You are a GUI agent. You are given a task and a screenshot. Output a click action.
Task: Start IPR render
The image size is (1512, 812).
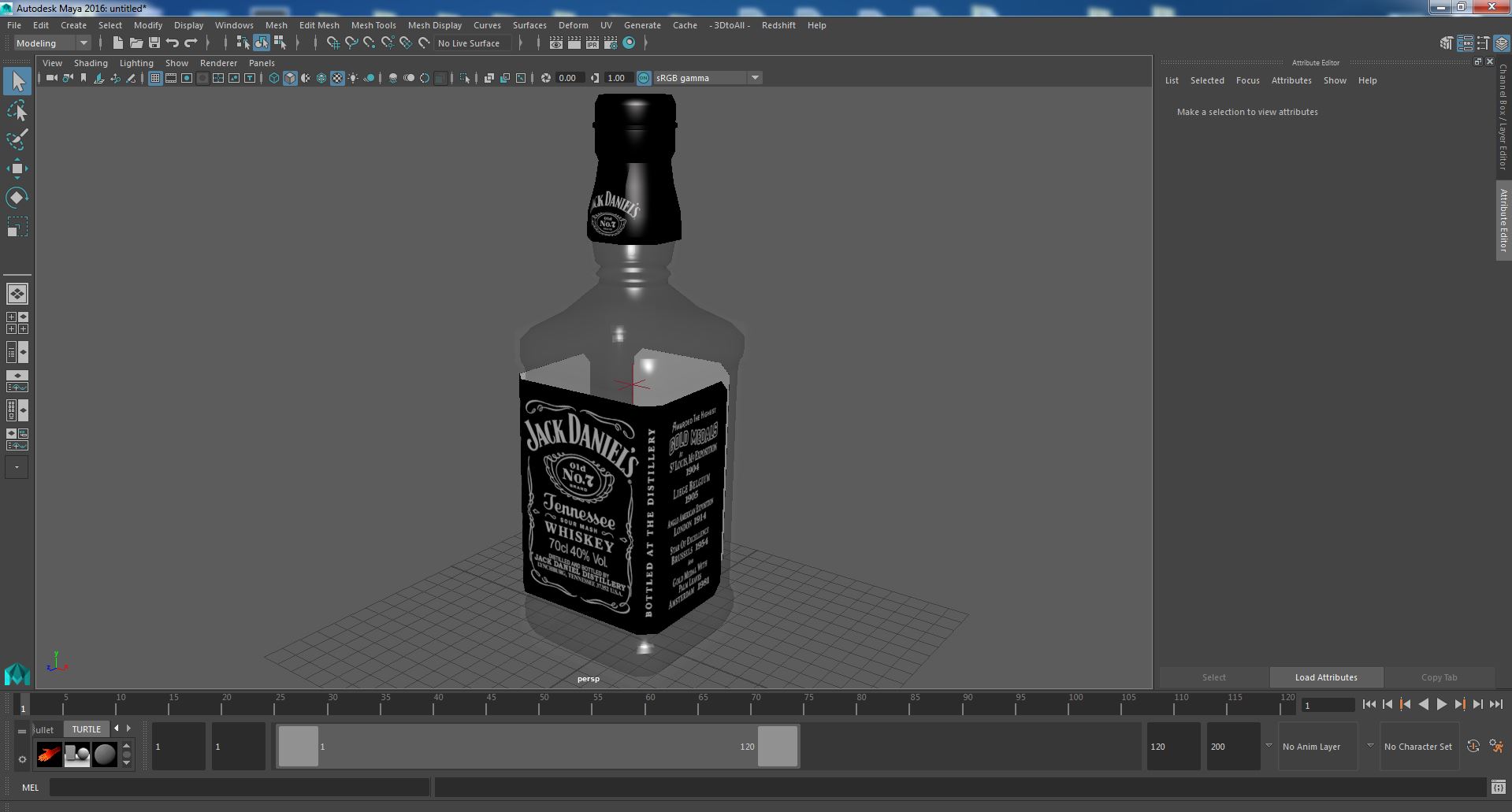592,43
